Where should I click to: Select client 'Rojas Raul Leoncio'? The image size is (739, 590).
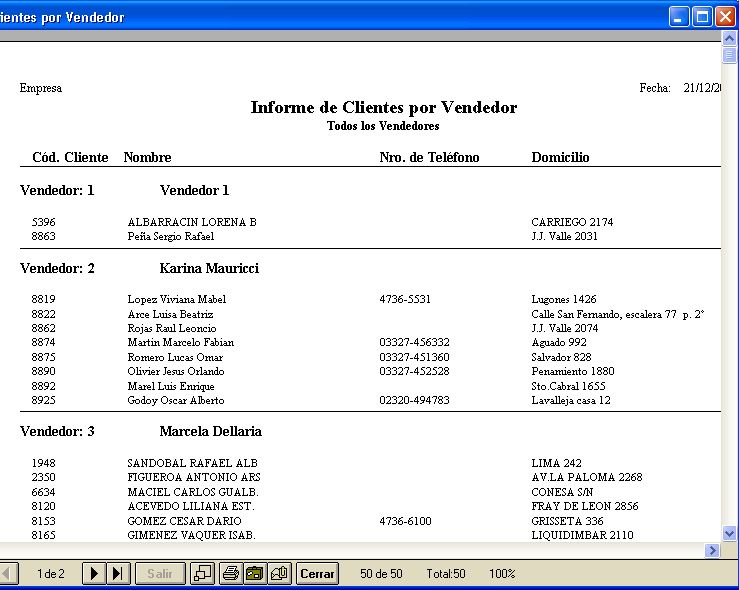pyautogui.click(x=172, y=328)
